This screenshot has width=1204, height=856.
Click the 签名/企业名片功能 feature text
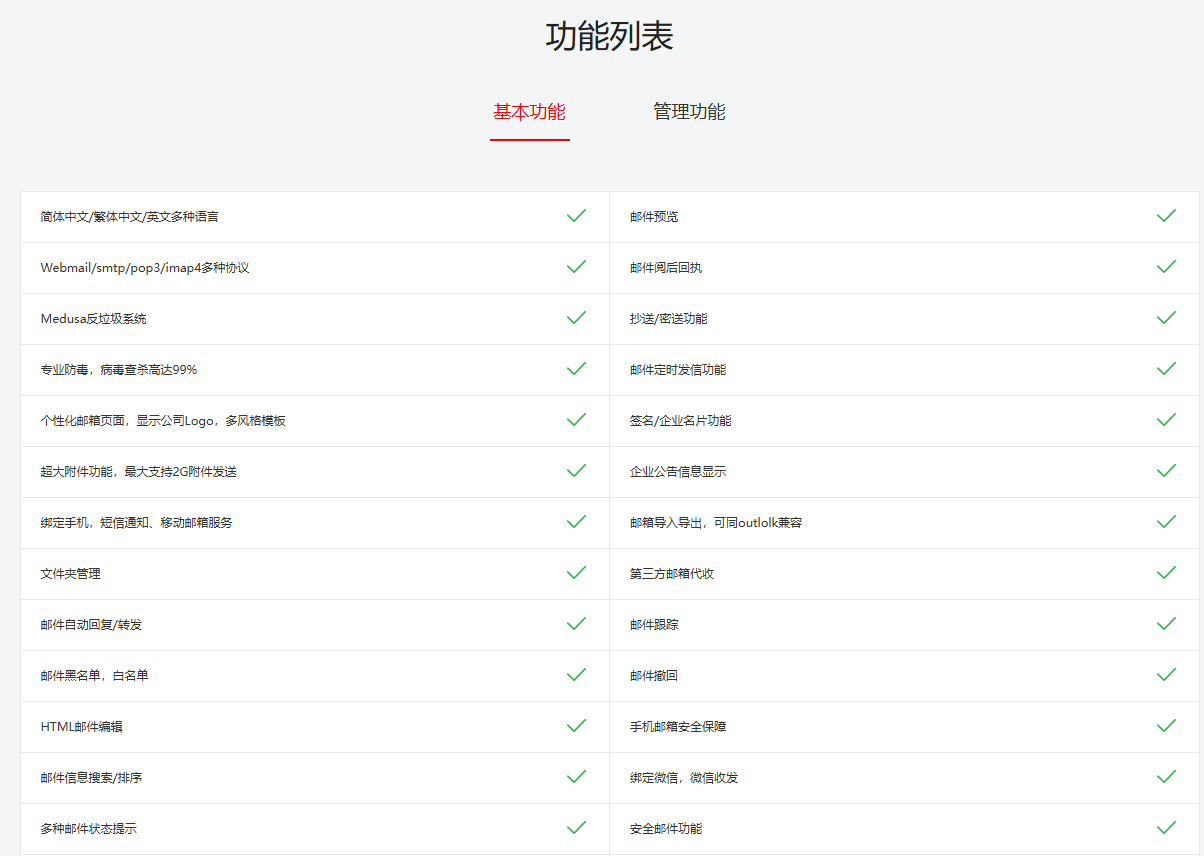tap(681, 421)
